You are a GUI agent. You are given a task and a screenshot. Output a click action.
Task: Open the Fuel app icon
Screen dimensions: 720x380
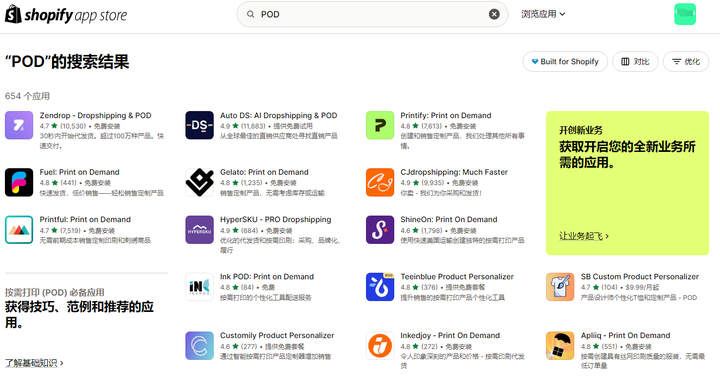coord(19,182)
